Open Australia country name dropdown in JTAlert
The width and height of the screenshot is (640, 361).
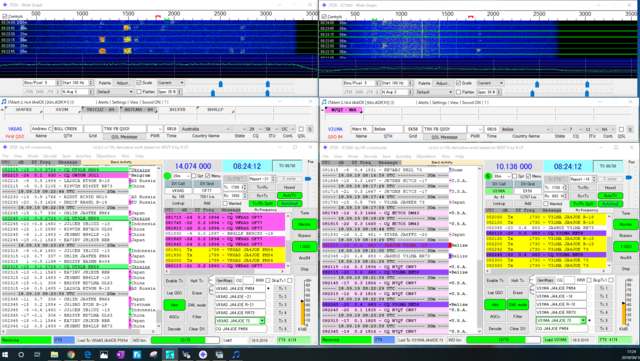[x=206, y=129]
